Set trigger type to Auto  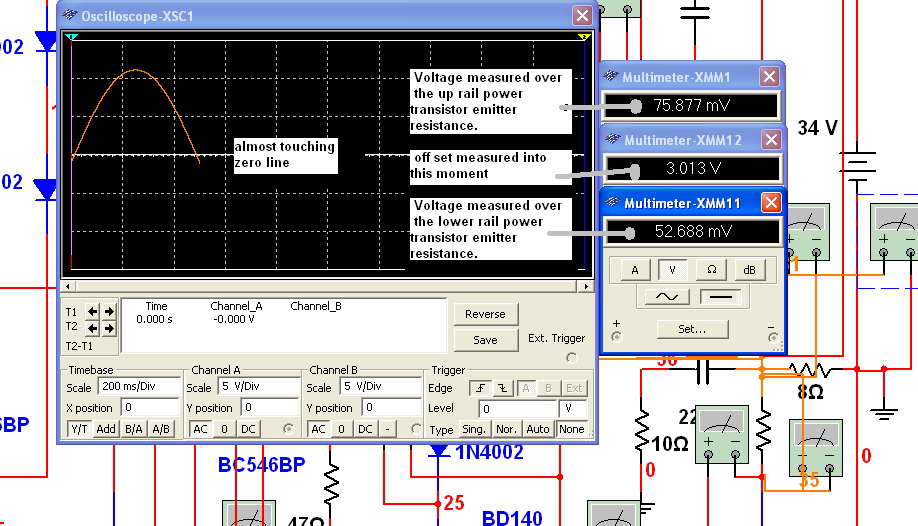pos(537,429)
